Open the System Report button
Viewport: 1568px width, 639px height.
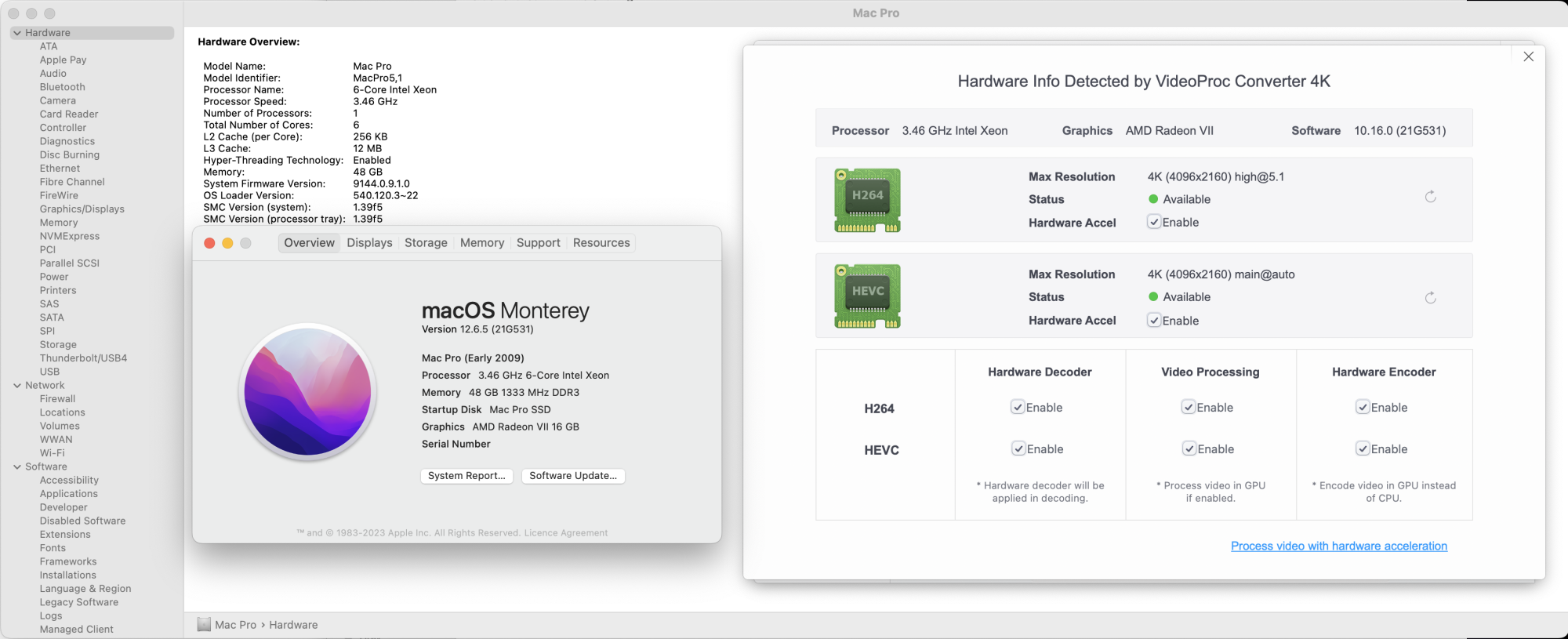(466, 476)
